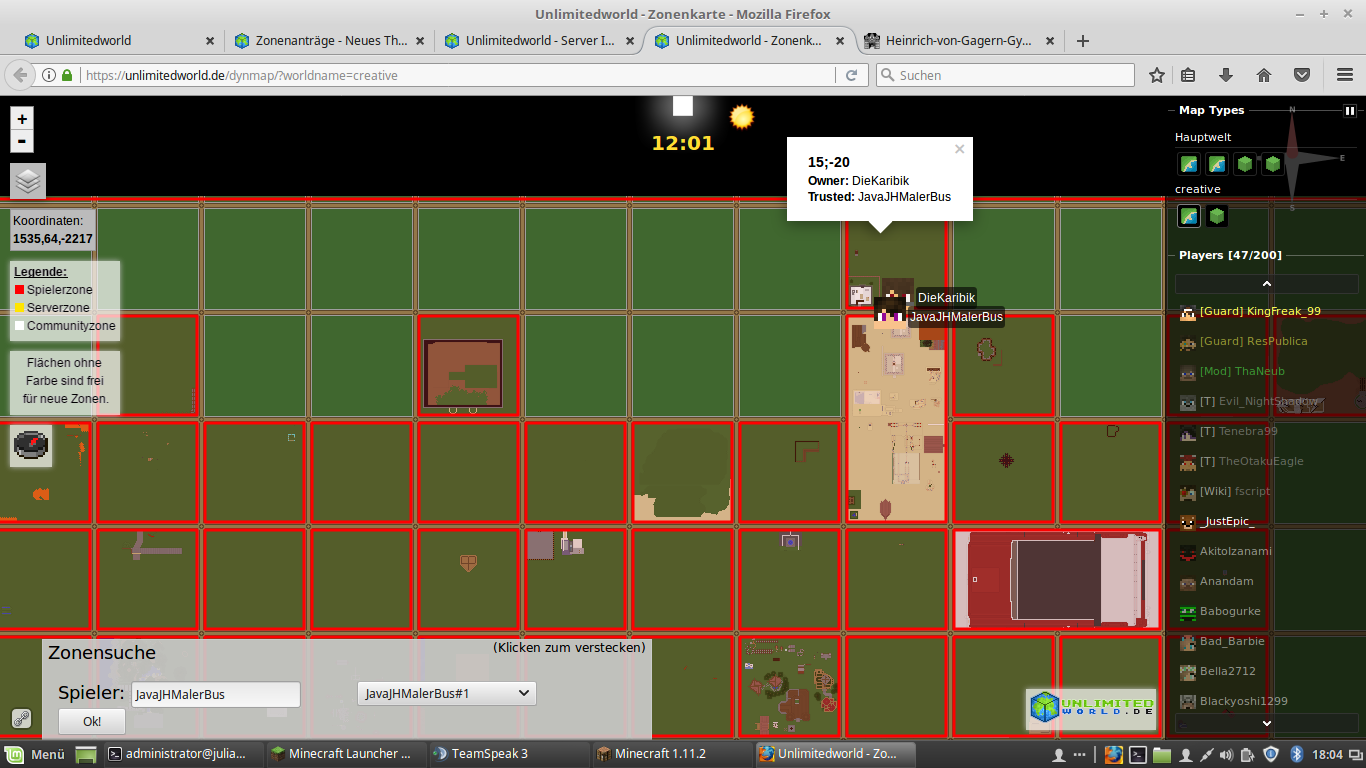Switch to administrator@julia terminal window

click(183, 754)
